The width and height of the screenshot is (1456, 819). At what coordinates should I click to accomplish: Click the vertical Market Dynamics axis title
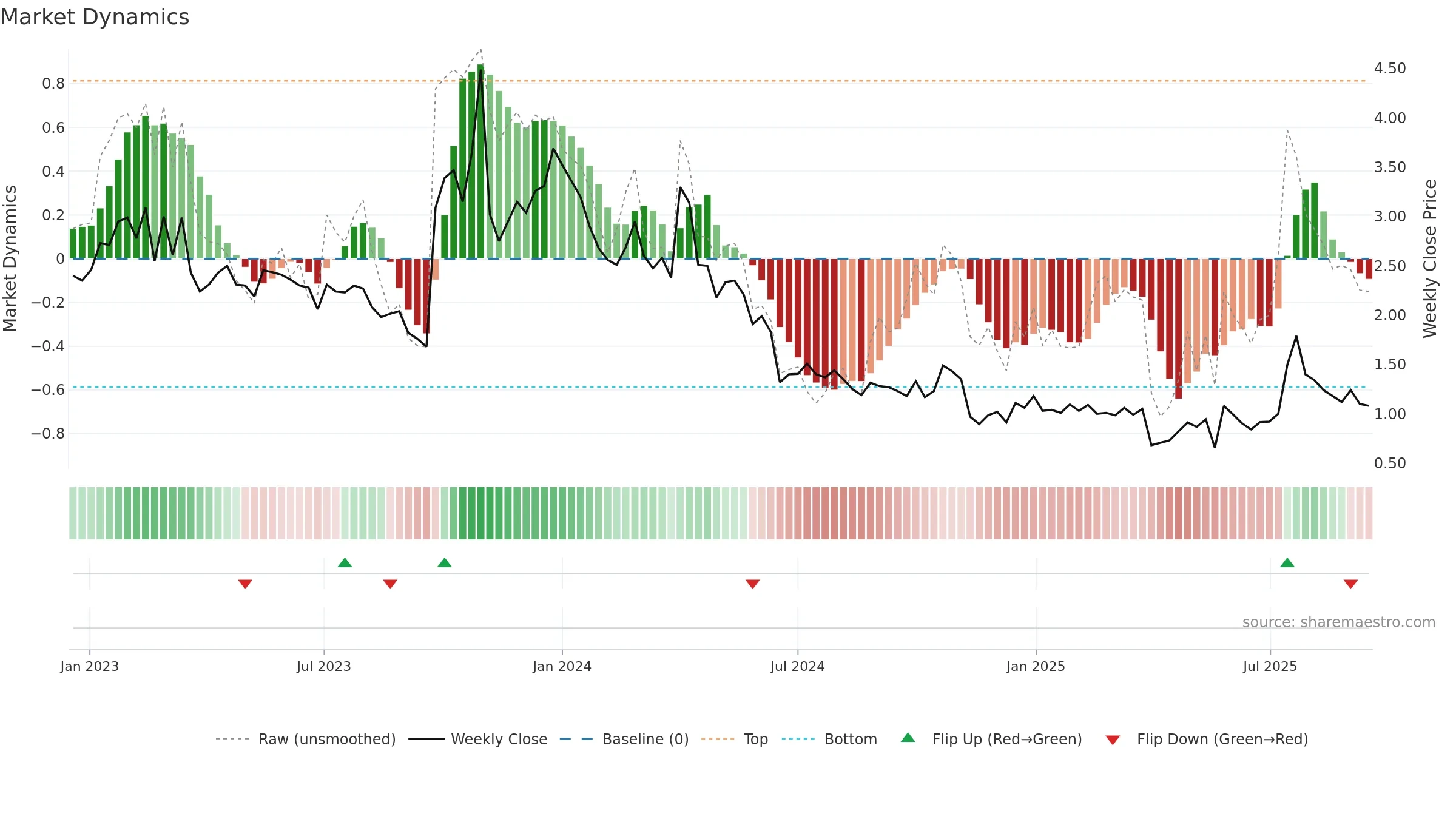(10, 258)
